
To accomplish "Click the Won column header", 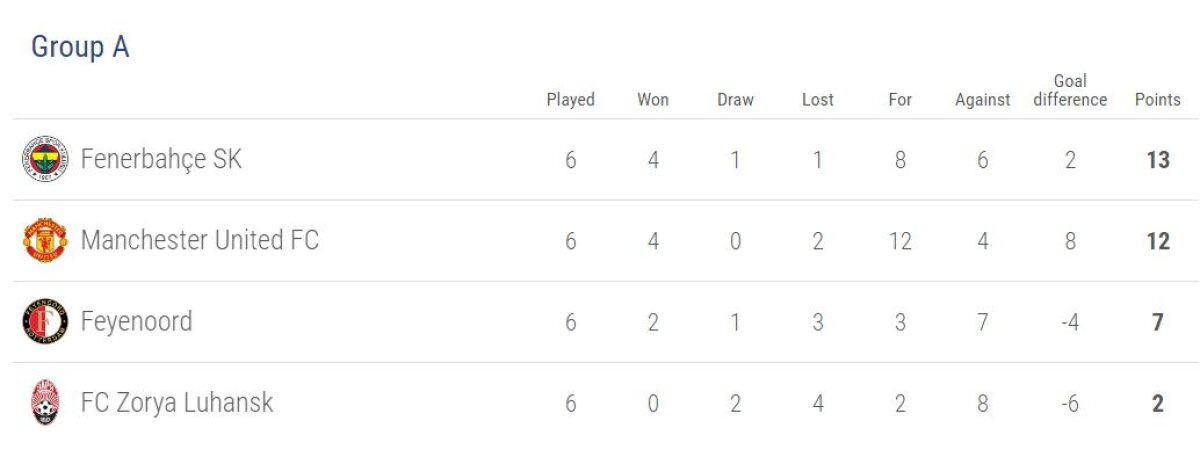I will (x=653, y=99).
